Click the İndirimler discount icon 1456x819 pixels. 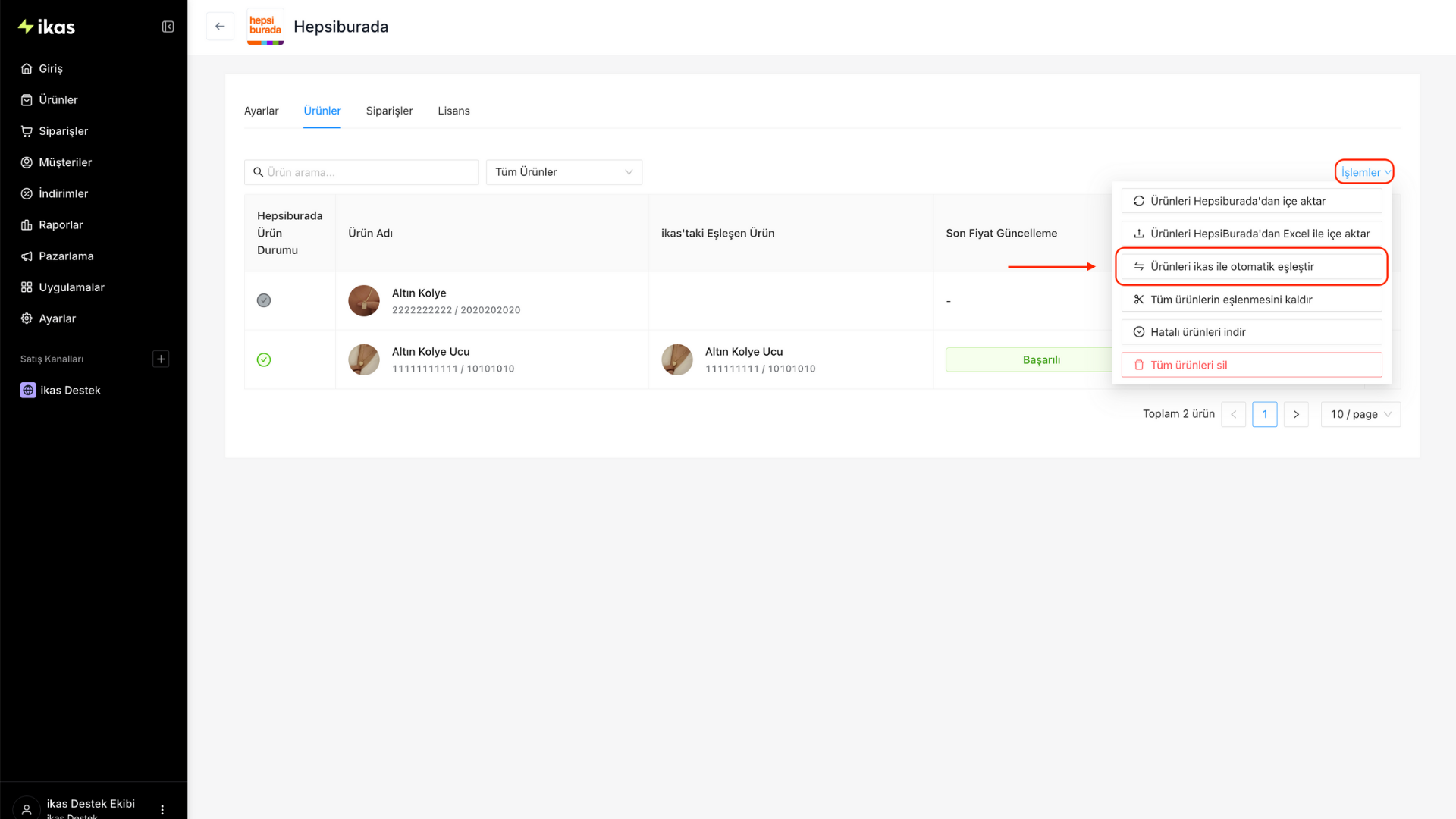pos(27,193)
